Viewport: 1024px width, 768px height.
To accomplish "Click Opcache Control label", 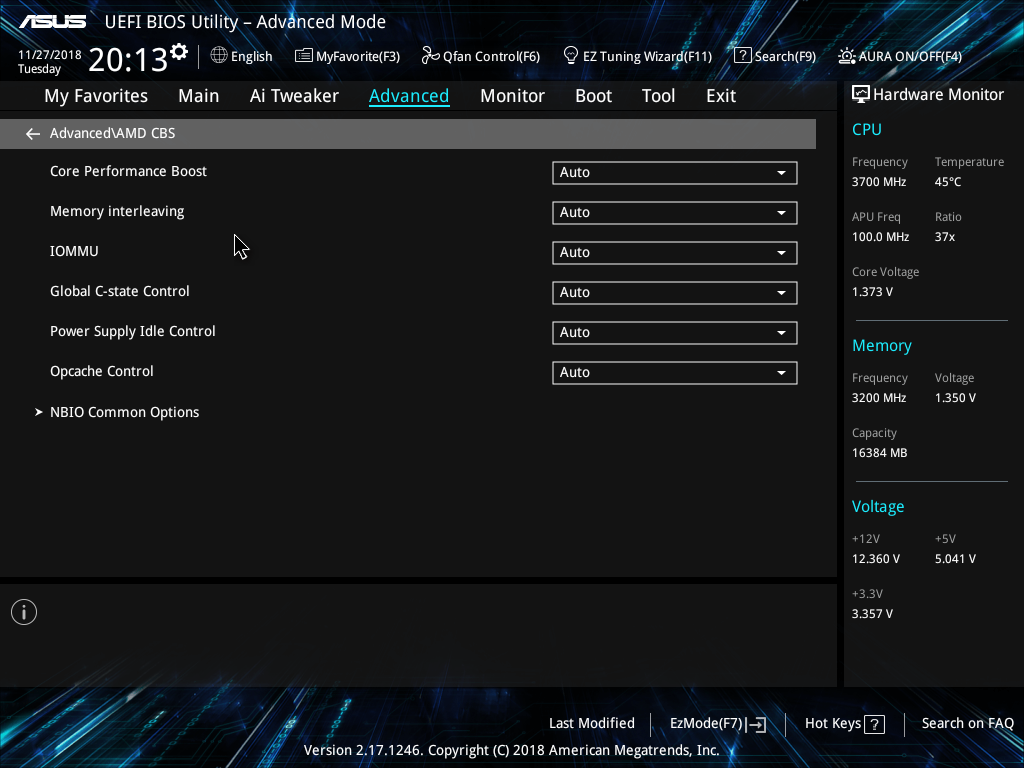I will coord(102,372).
